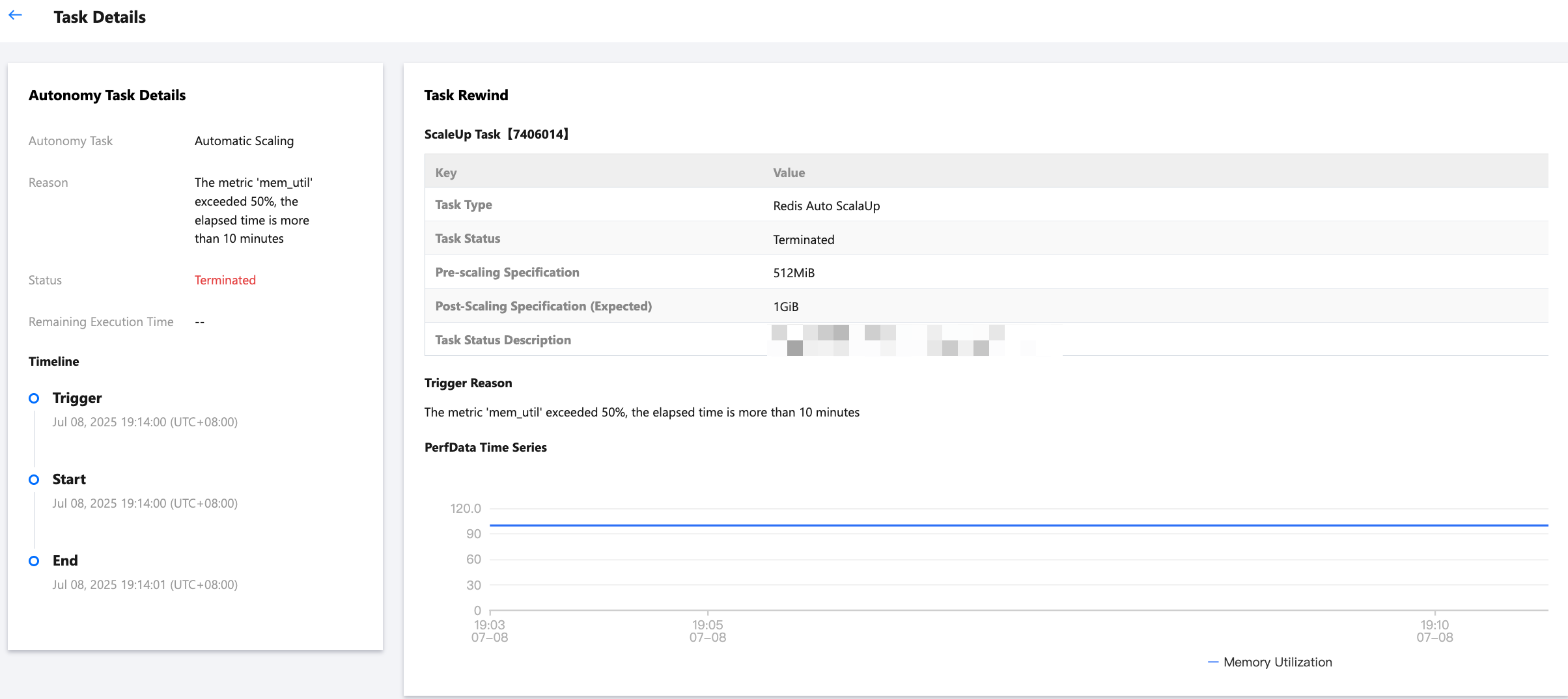Click the 512MiB pre-scaling value
This screenshot has width=1568, height=699.
[793, 273]
